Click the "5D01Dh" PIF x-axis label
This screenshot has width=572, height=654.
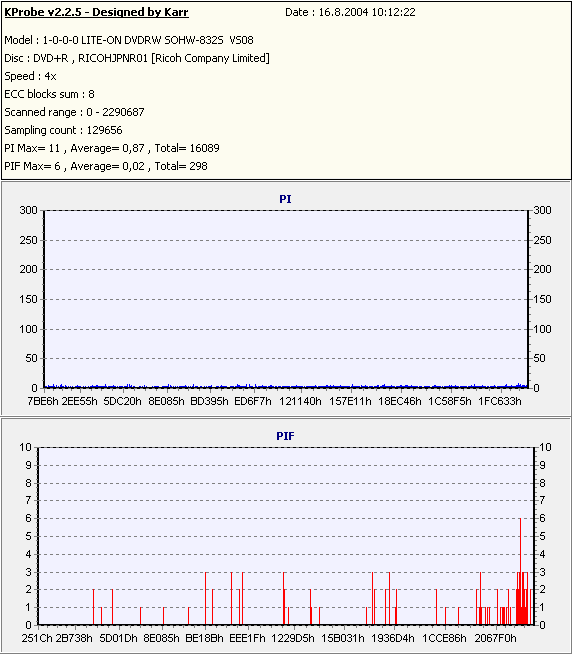point(118,638)
